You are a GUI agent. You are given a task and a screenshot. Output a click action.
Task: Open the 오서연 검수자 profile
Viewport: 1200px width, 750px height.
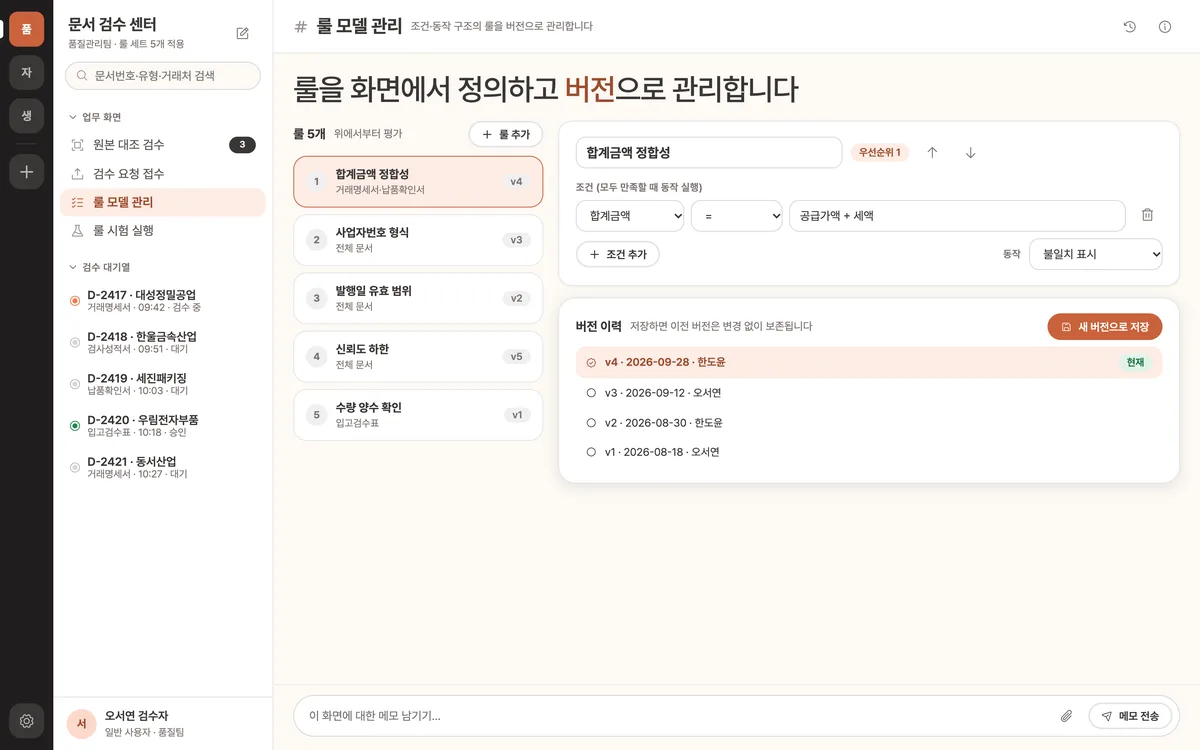163,724
